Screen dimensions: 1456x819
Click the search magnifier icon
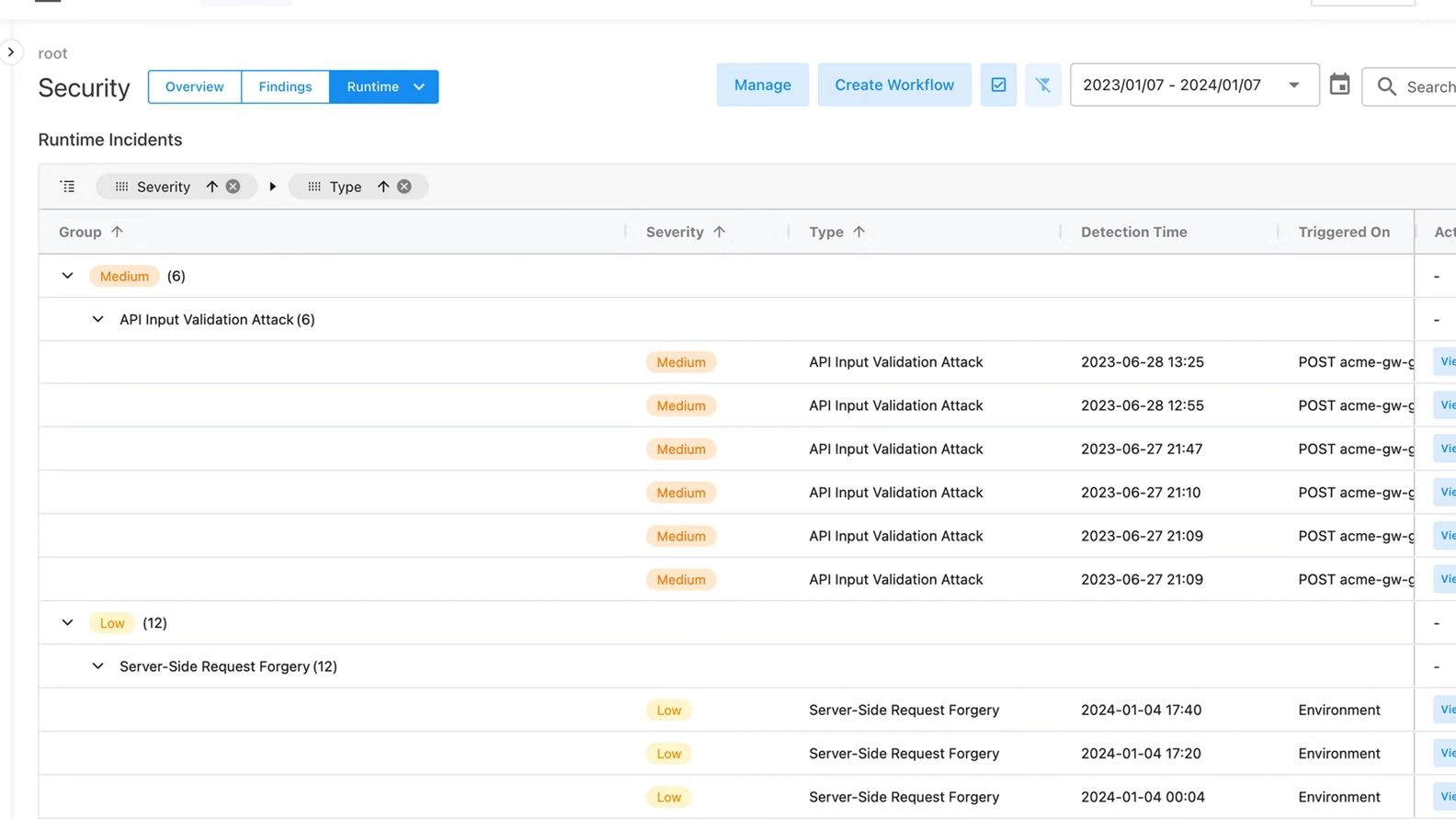[1386, 86]
